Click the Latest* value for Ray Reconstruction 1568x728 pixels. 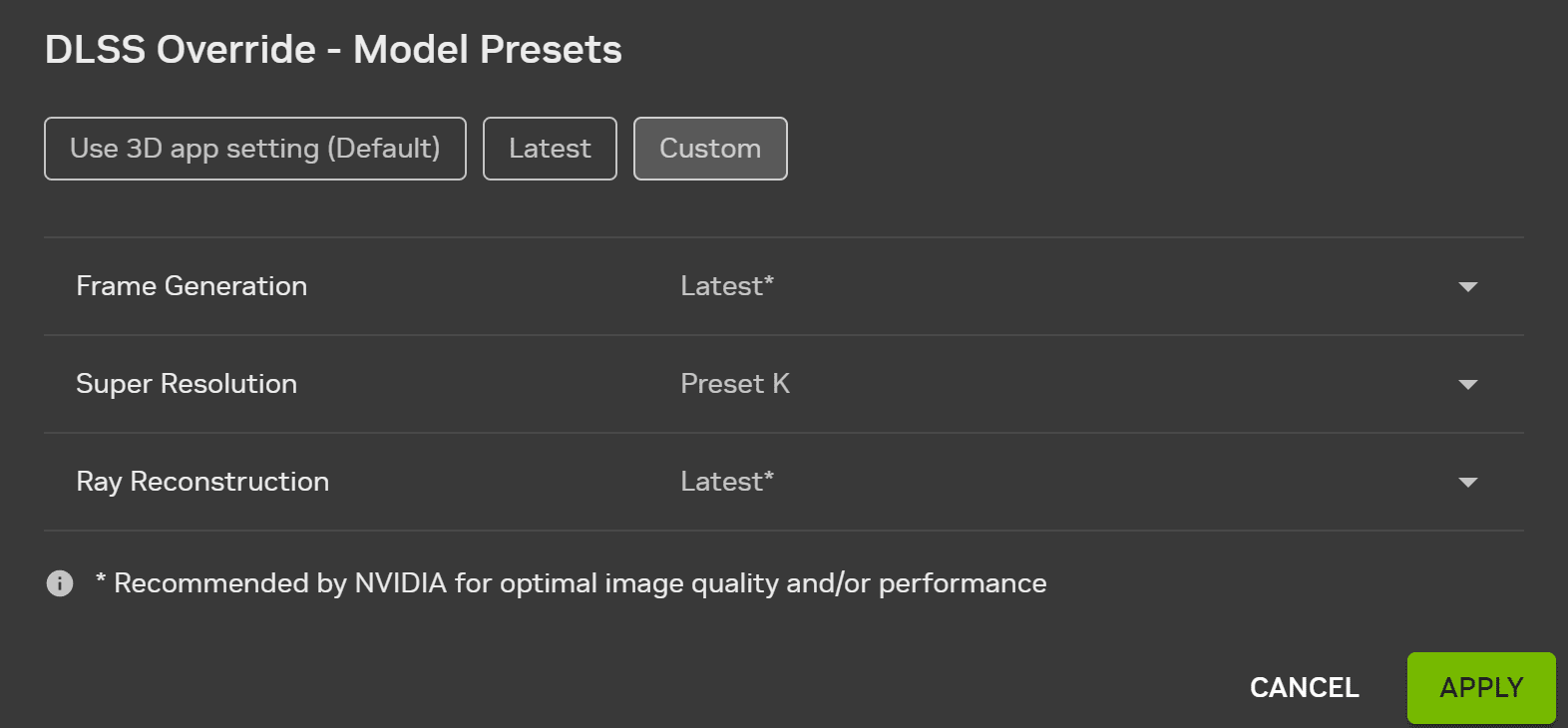coord(727,482)
